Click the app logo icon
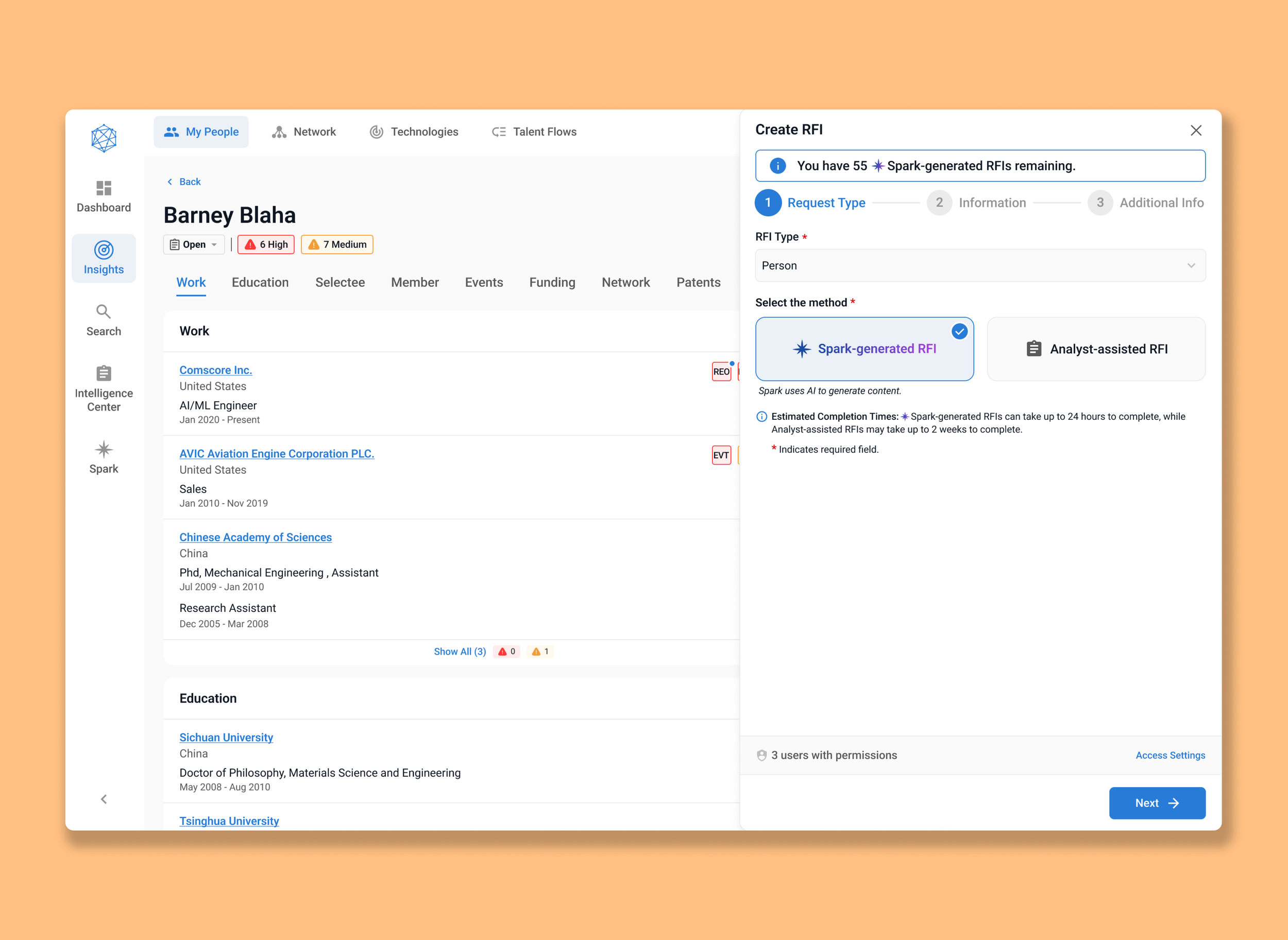Image resolution: width=1288 pixels, height=940 pixels. 104,138
